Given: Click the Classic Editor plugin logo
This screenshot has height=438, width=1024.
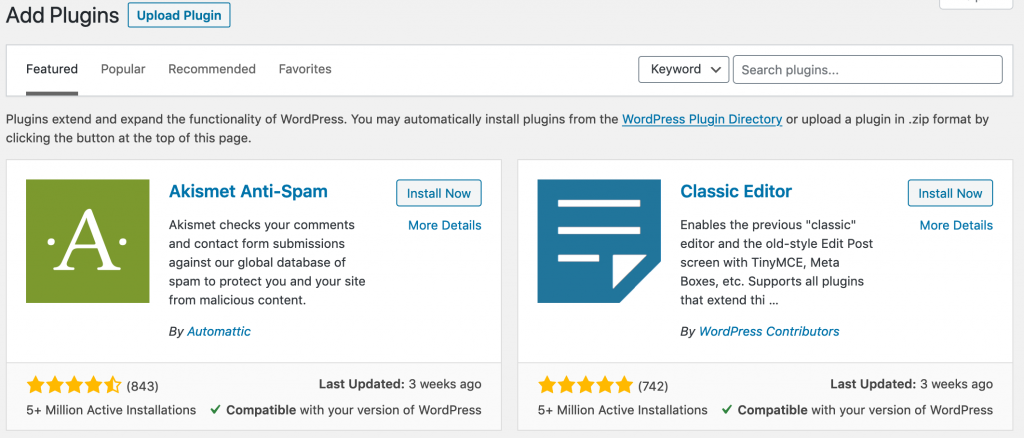Looking at the screenshot, I should point(599,242).
